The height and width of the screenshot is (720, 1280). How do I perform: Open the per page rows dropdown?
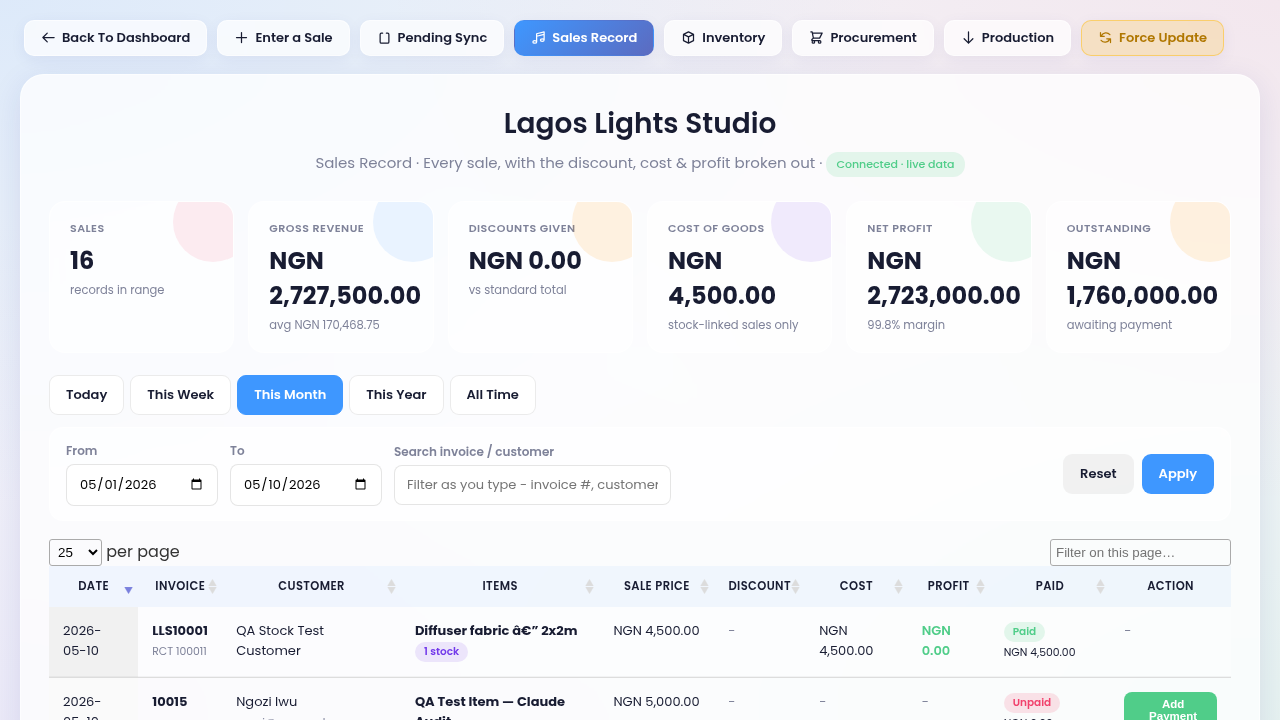pos(75,552)
